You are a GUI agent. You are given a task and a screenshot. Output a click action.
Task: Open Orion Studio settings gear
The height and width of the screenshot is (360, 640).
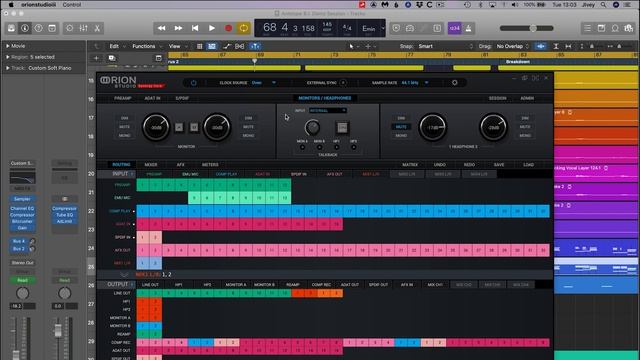(x=455, y=82)
